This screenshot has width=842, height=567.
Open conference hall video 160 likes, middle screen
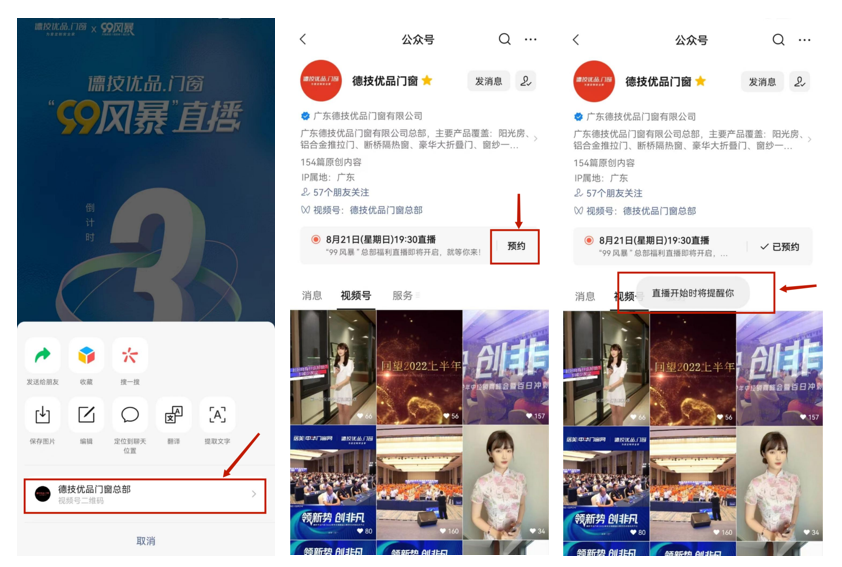pos(419,482)
